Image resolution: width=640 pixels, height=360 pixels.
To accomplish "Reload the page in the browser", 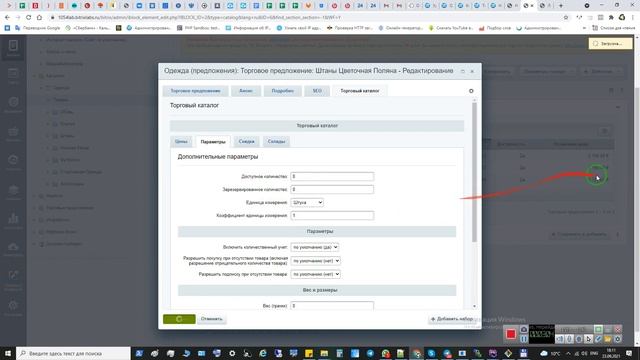I will [x=28, y=18].
